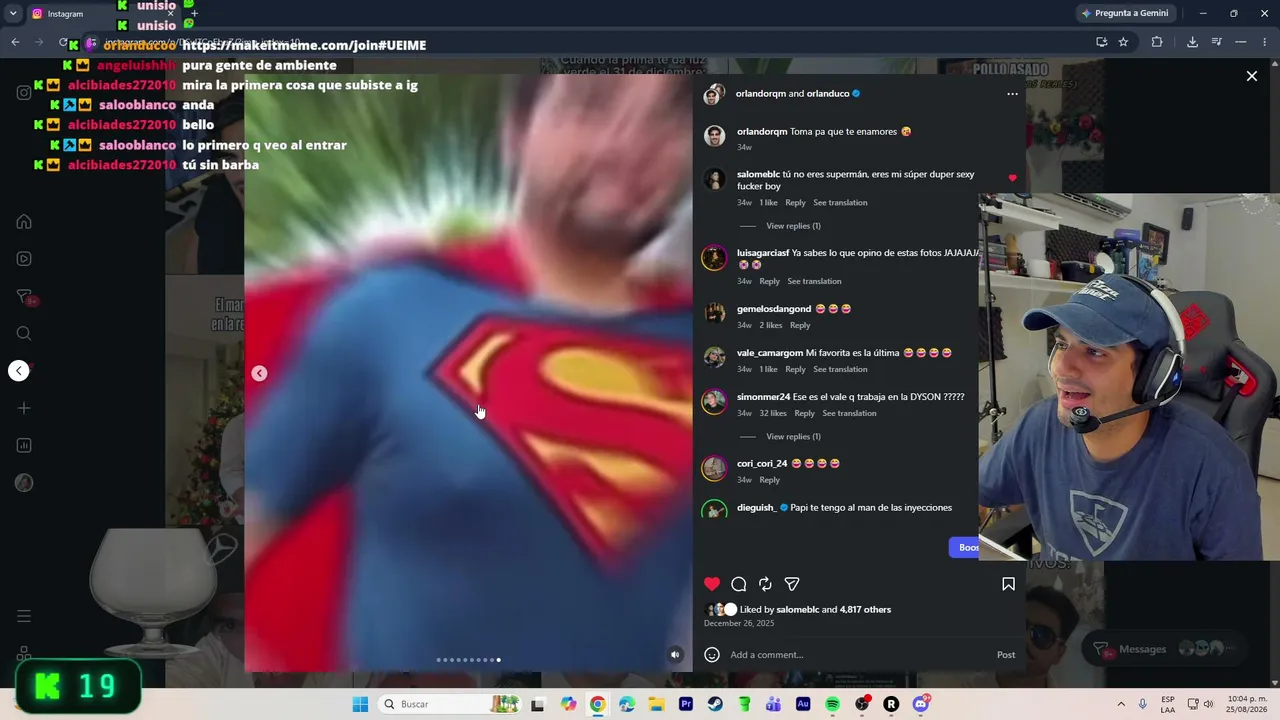
Task: See translation of salomeblc's comment
Action: click(x=840, y=203)
